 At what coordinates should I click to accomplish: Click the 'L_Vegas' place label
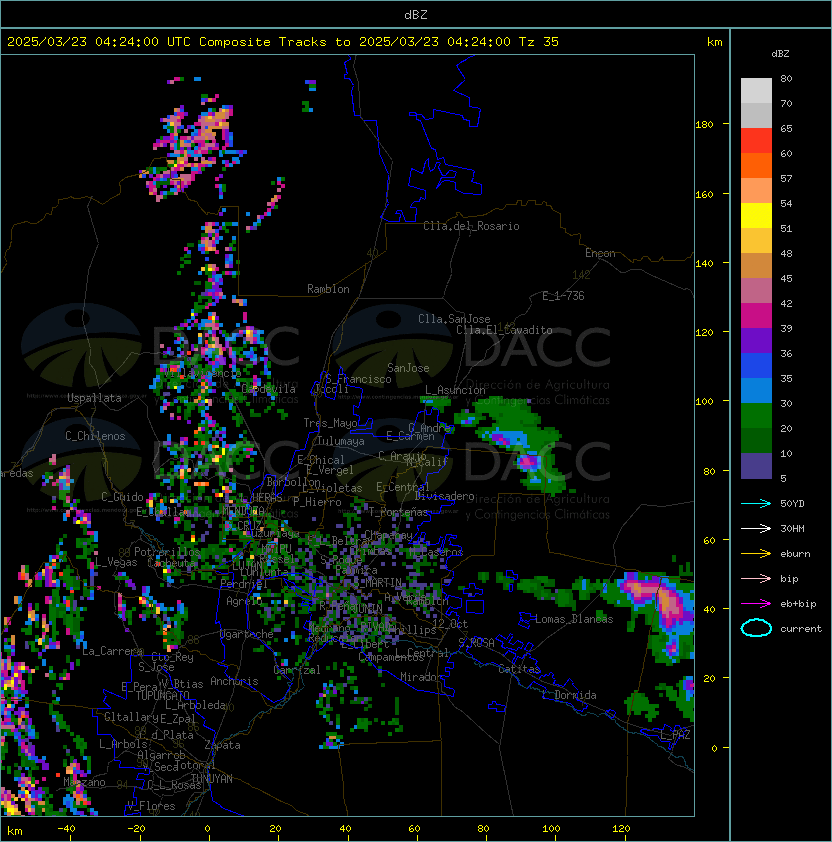[116, 562]
